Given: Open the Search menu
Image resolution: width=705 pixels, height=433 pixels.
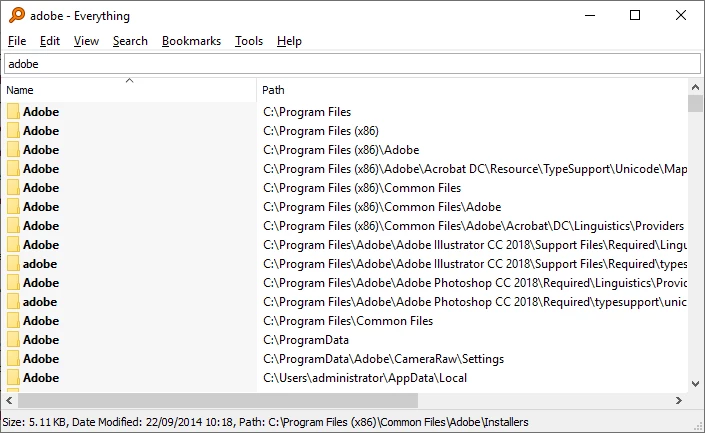Looking at the screenshot, I should 130,41.
